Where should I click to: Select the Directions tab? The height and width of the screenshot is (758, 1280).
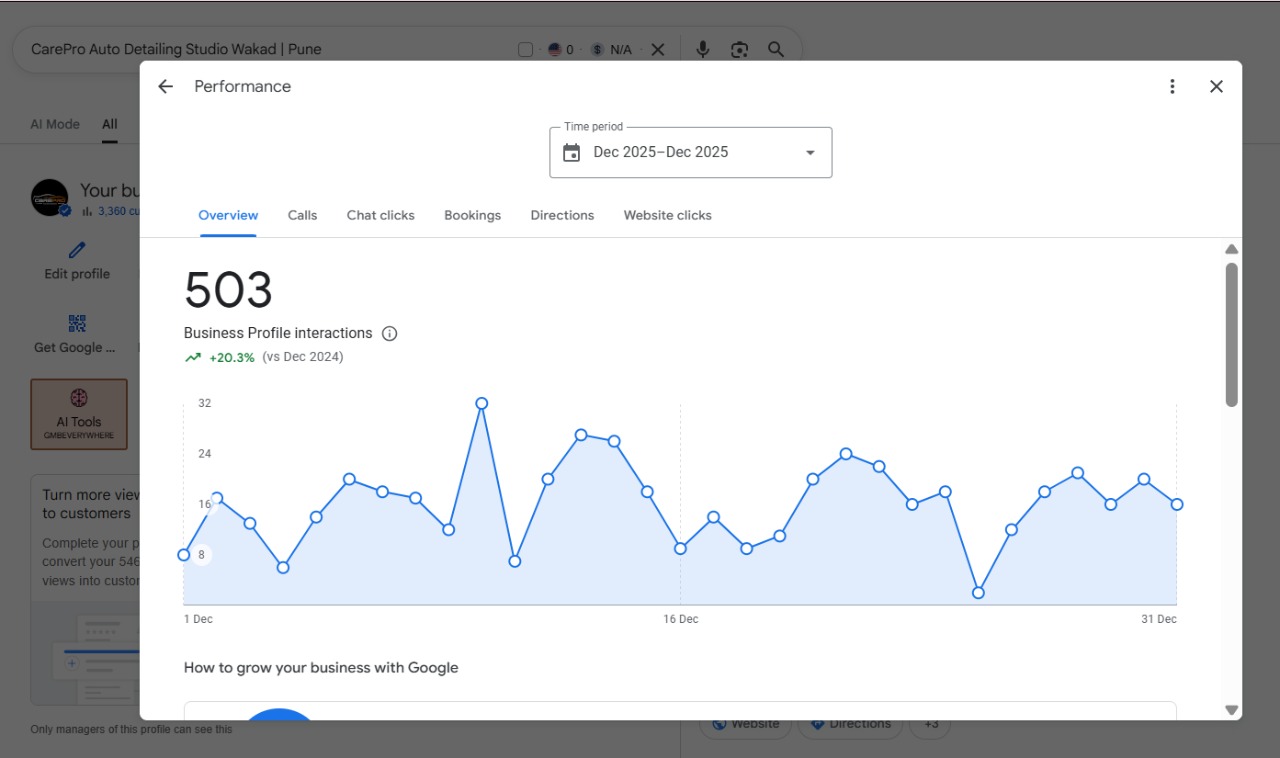click(562, 215)
